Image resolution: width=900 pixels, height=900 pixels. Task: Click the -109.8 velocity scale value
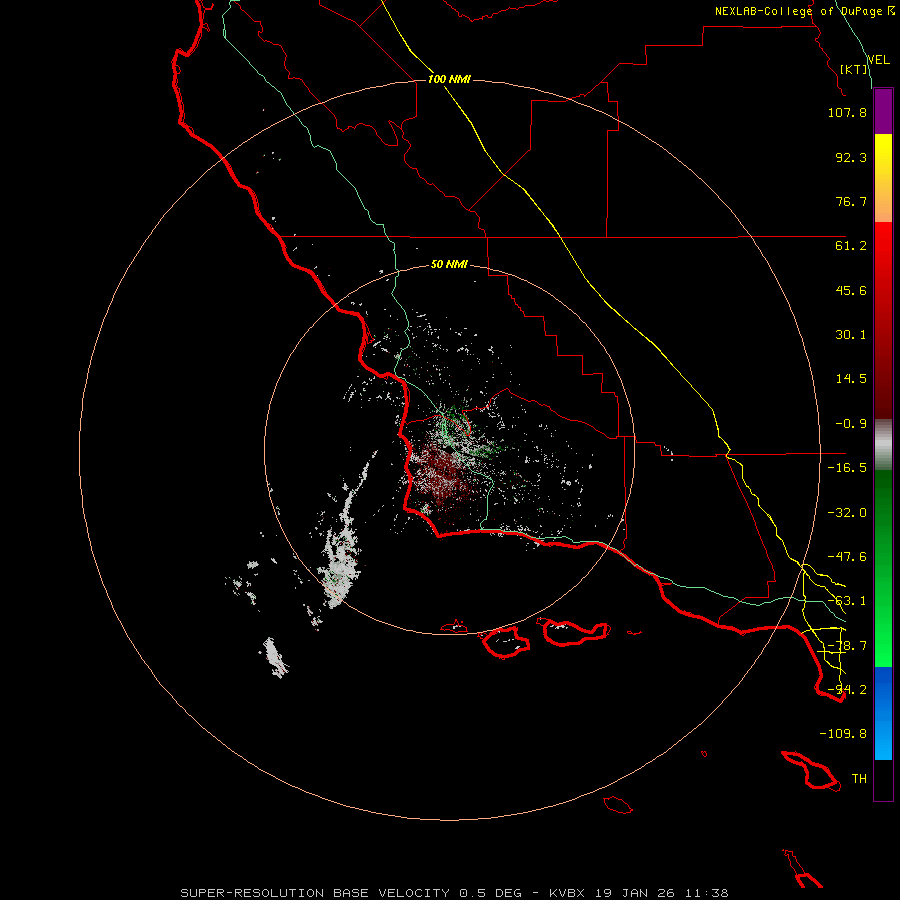click(x=843, y=734)
